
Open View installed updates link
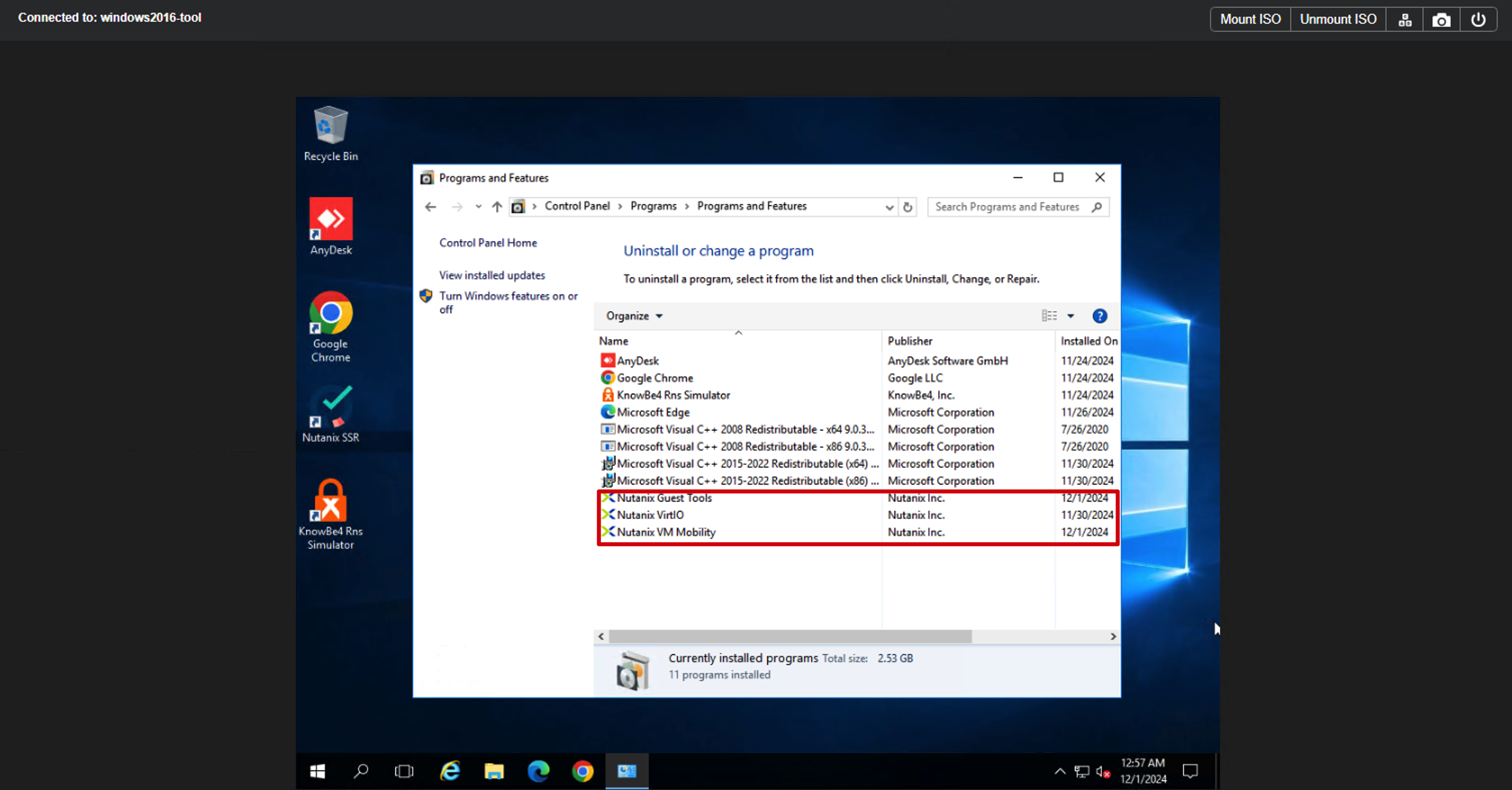pos(492,275)
